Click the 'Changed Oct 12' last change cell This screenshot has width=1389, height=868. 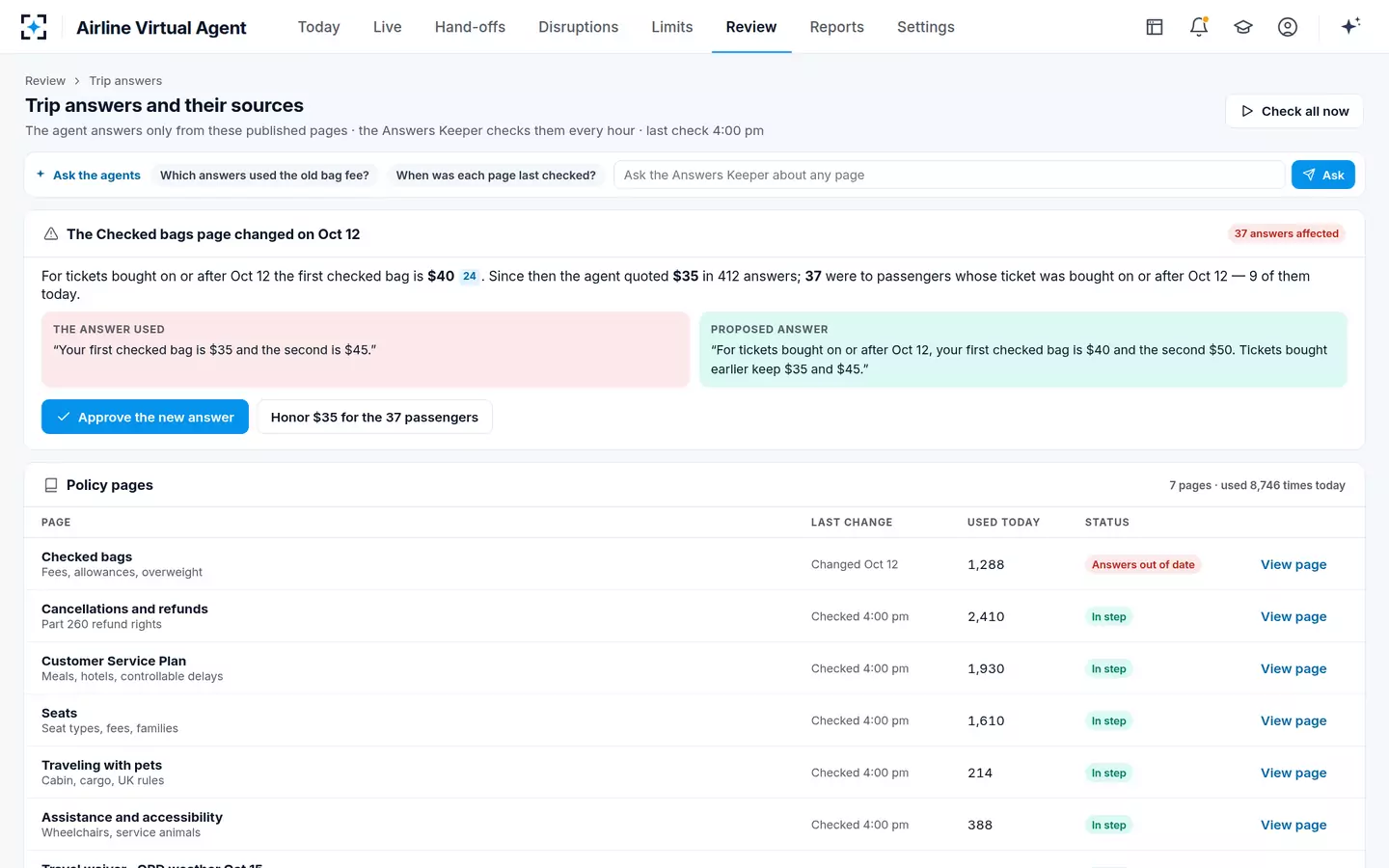pos(855,564)
